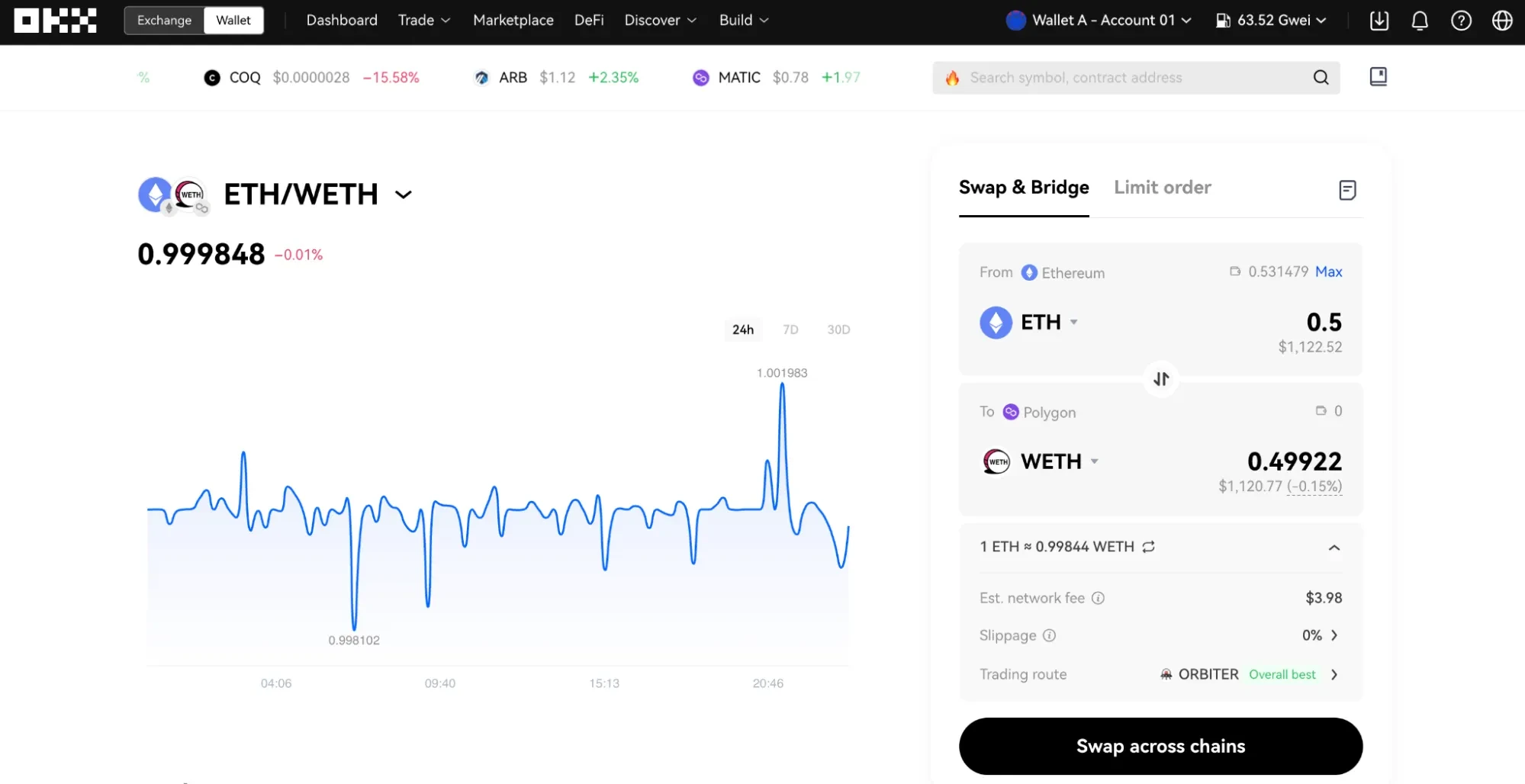Click the ETH/WETH pair token icons
The width and height of the screenshot is (1525, 784).
pyautogui.click(x=174, y=195)
